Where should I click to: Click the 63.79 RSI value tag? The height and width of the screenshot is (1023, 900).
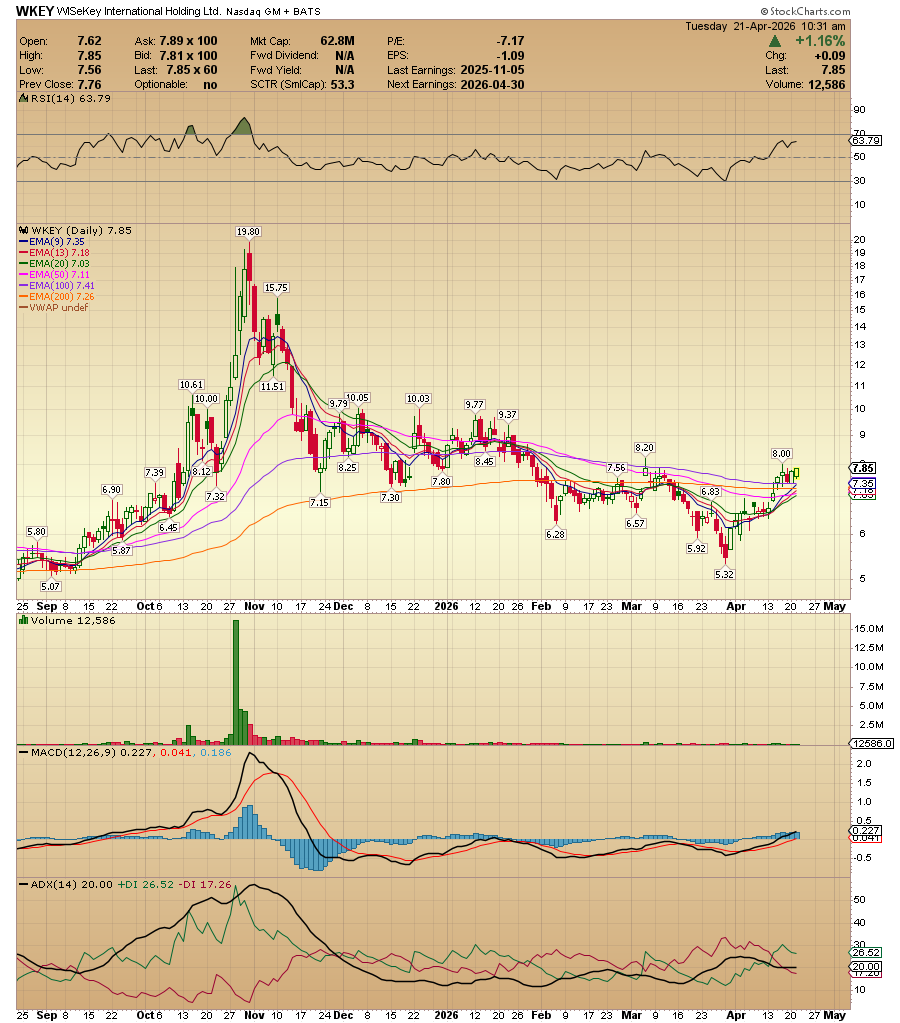[866, 140]
